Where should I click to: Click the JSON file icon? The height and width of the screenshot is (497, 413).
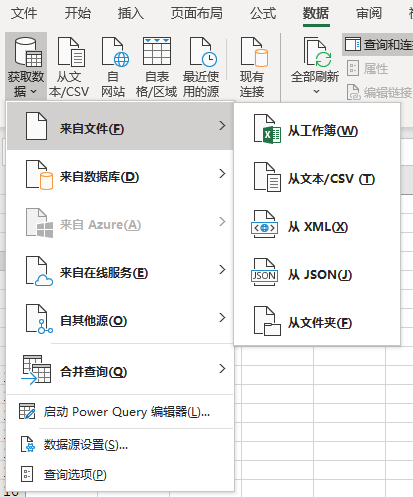pos(264,272)
